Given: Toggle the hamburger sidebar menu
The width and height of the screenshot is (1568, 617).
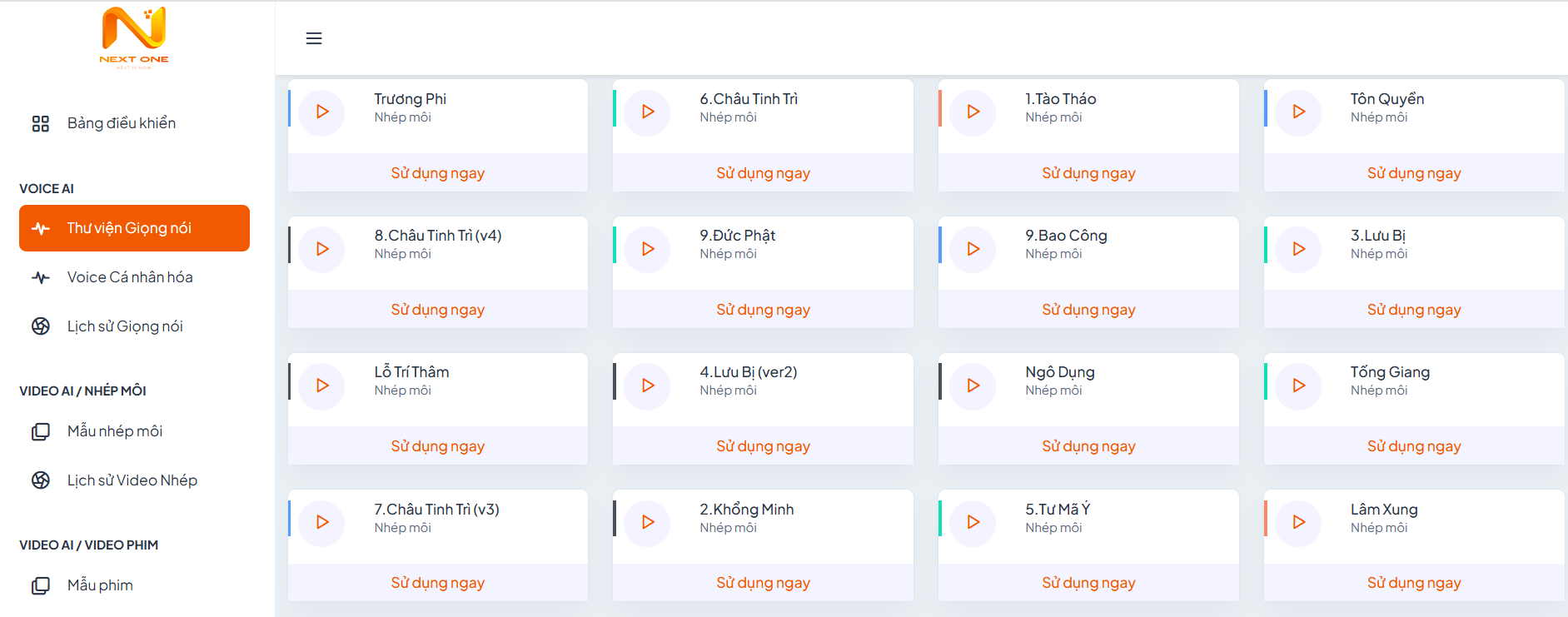Looking at the screenshot, I should (314, 38).
